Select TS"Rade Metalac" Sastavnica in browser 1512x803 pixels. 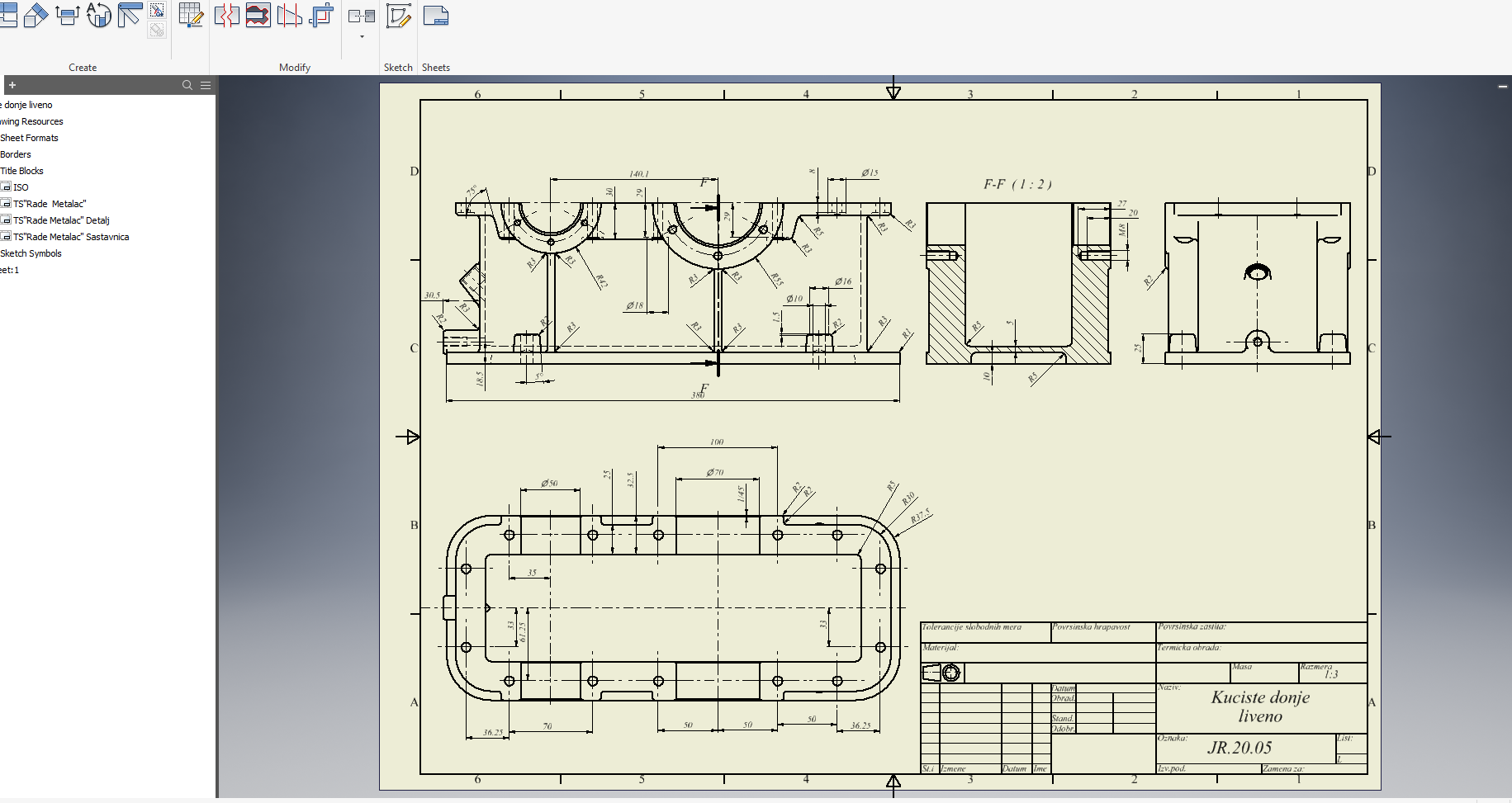[x=71, y=237]
